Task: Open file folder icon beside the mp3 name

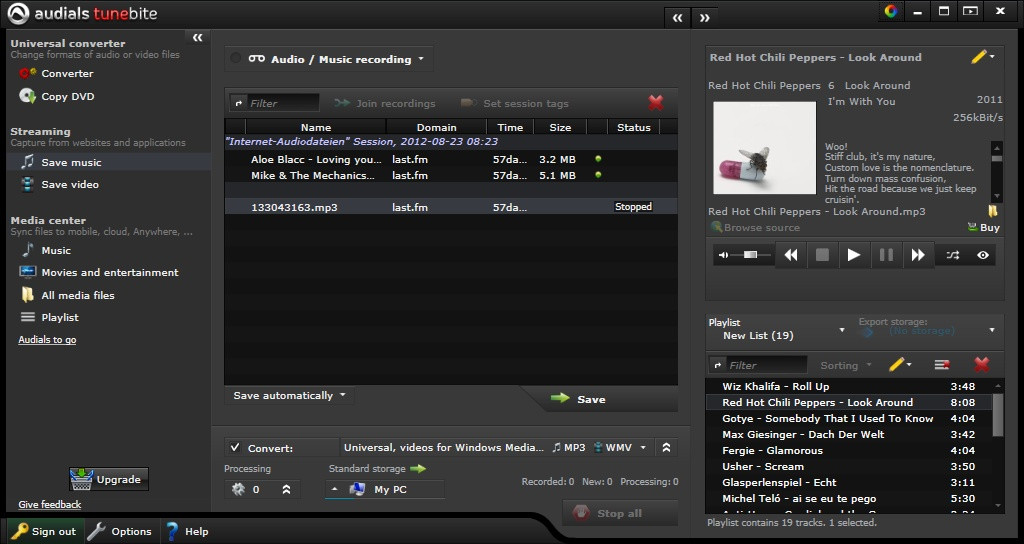Action: [x=993, y=211]
